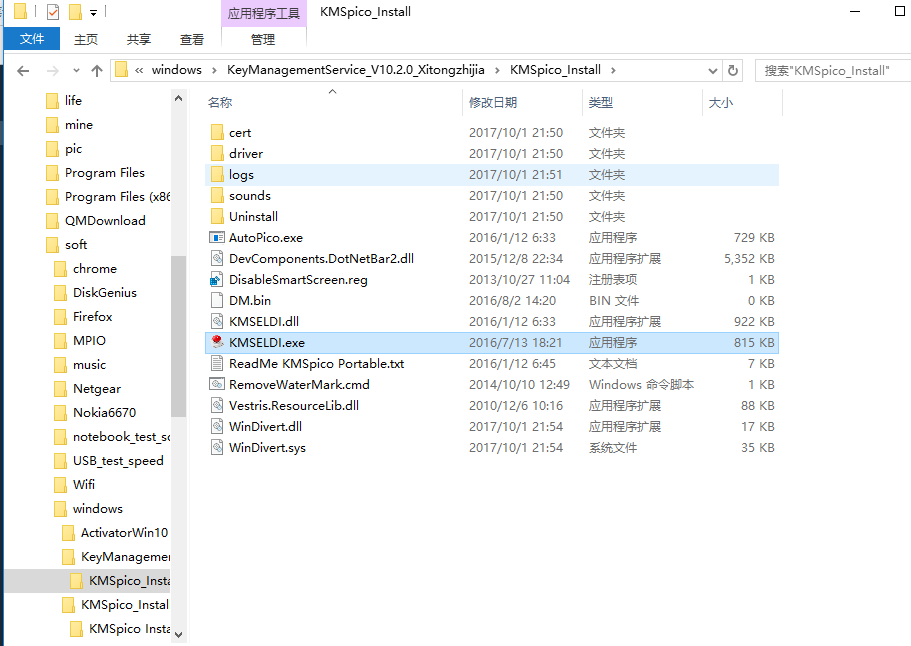Click the Vestris.ResourceLib.dll file icon
Screen dimensions: 911x646
tap(217, 405)
